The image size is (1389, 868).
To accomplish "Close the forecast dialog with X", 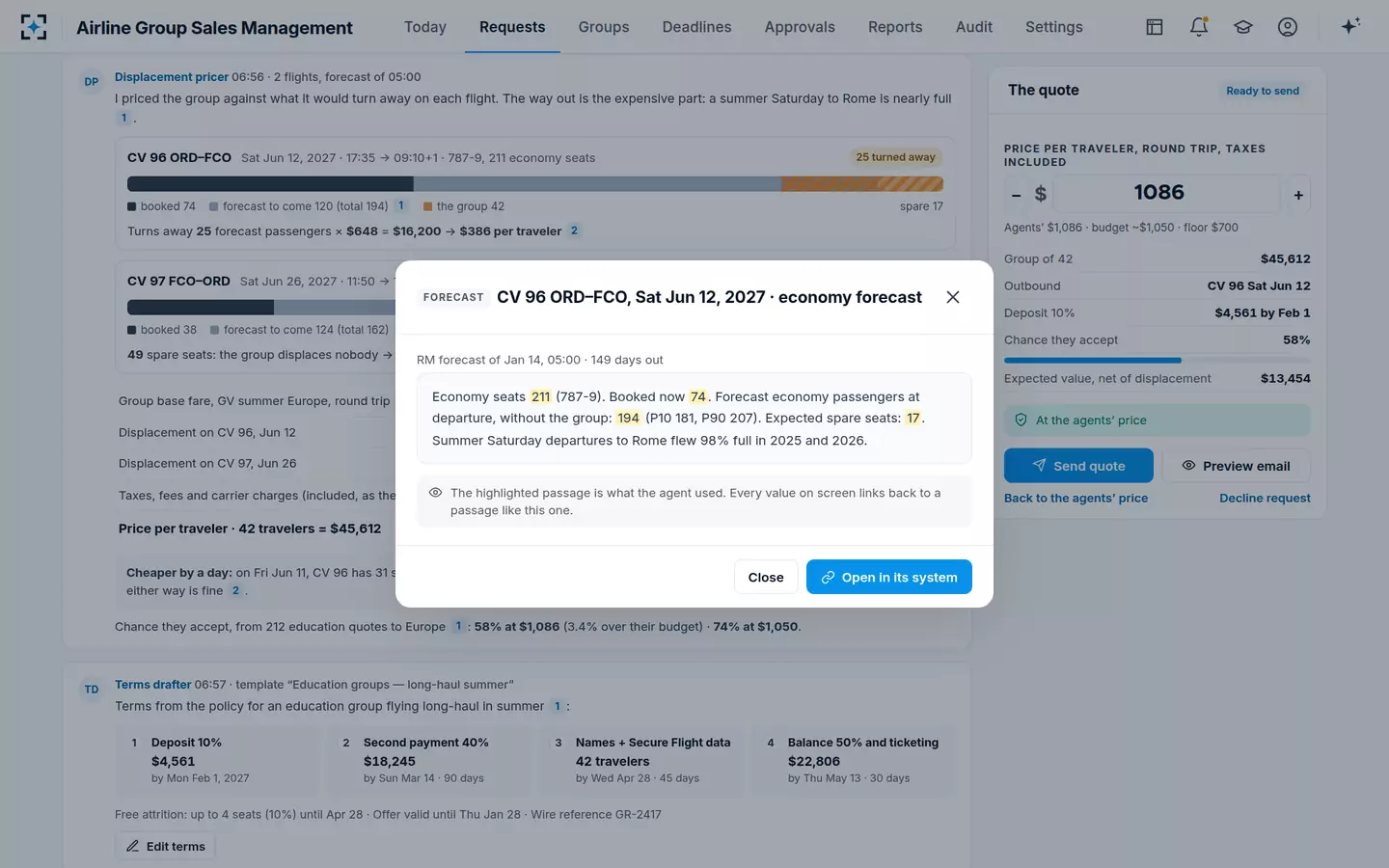I will click(x=953, y=297).
